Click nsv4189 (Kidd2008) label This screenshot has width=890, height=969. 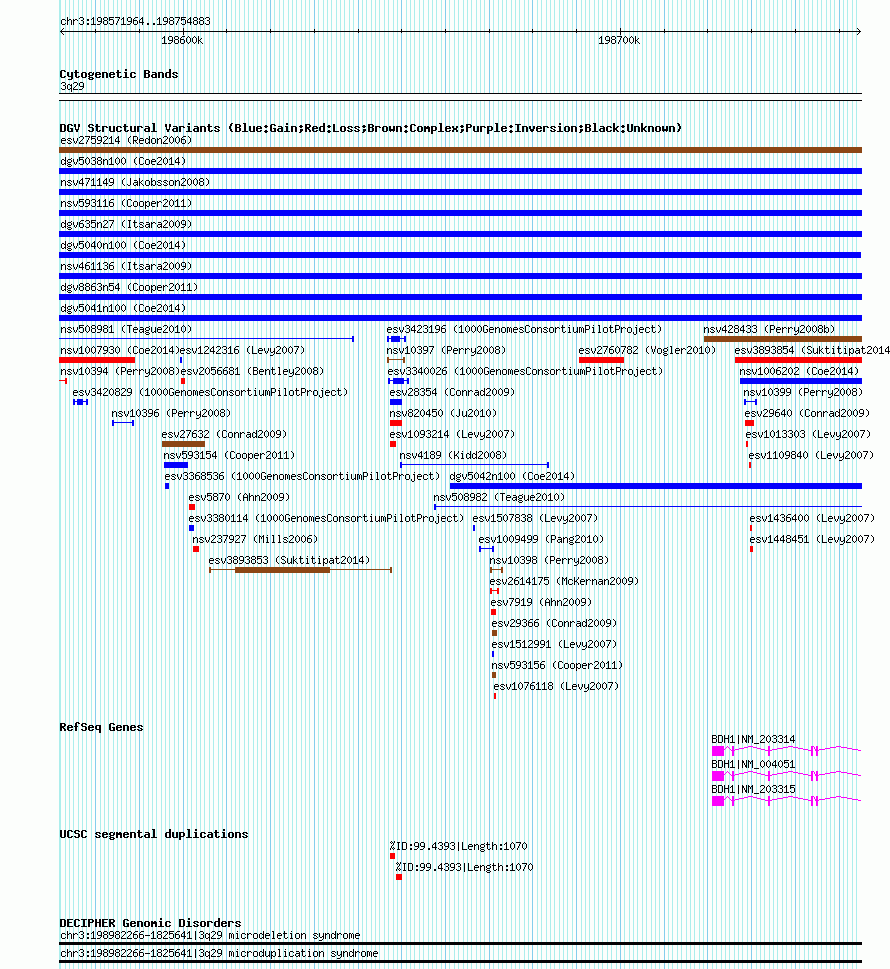(453, 455)
